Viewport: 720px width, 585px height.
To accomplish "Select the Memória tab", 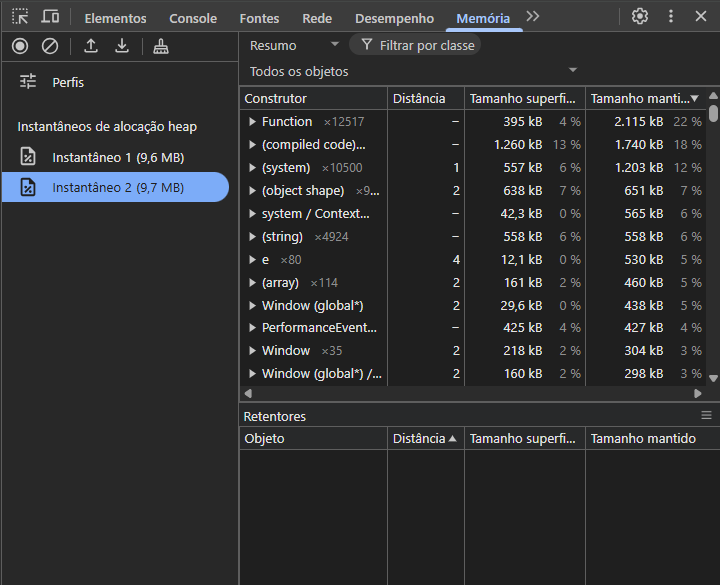I will [x=483, y=18].
